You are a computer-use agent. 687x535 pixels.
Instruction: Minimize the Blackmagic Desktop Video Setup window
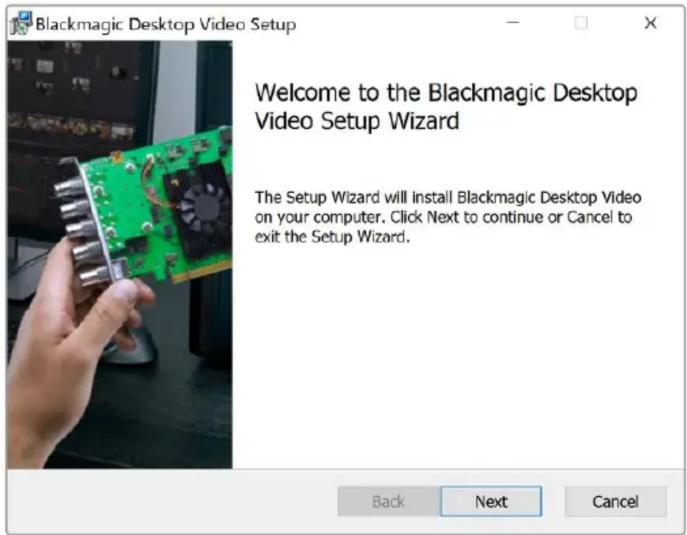point(513,23)
